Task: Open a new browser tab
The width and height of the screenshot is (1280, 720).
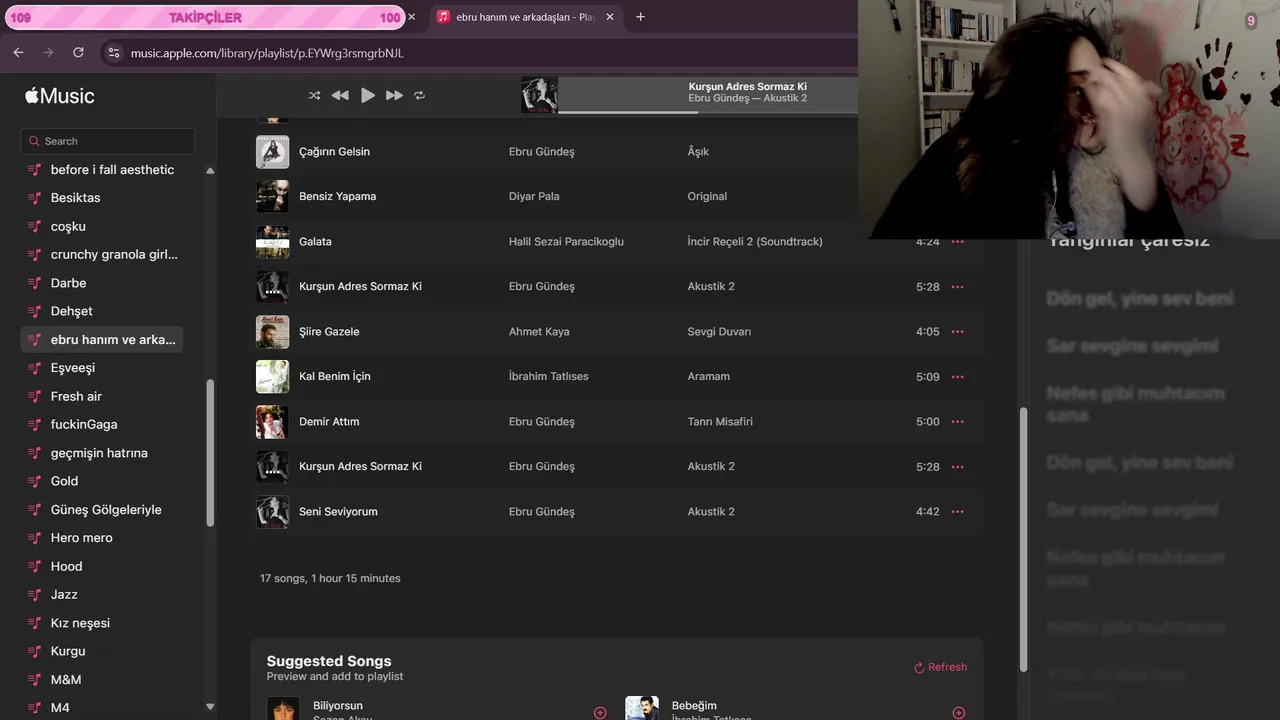Action: click(x=640, y=17)
